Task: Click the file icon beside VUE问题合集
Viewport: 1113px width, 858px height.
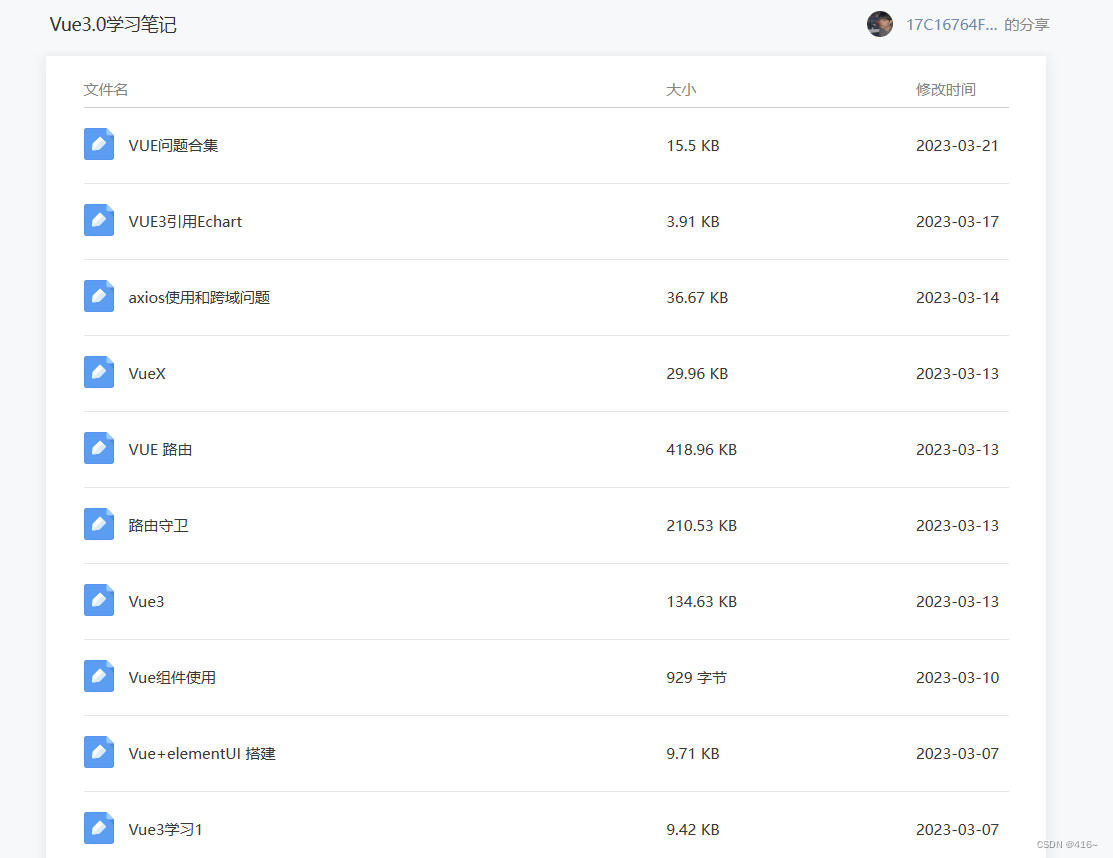Action: point(99,144)
